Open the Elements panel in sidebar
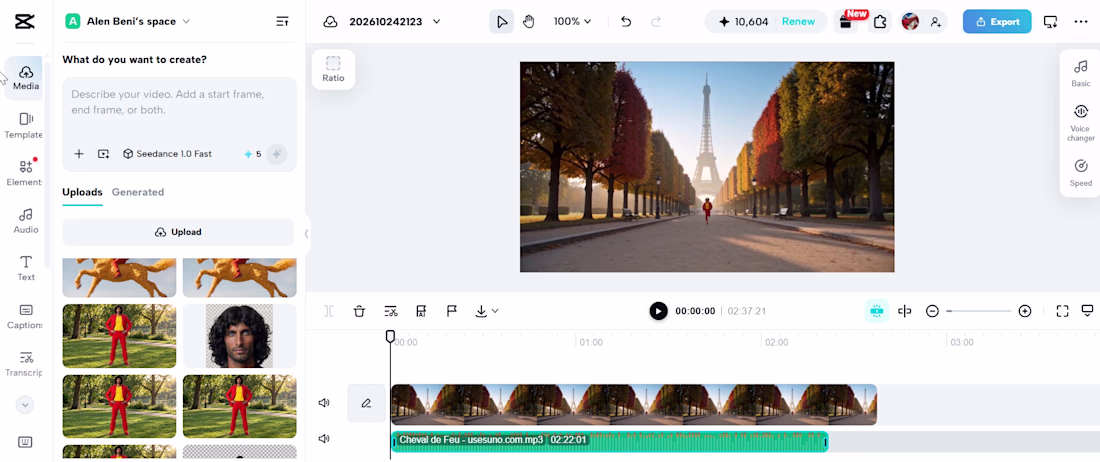Viewport: 1100px width, 462px height. (x=26, y=172)
